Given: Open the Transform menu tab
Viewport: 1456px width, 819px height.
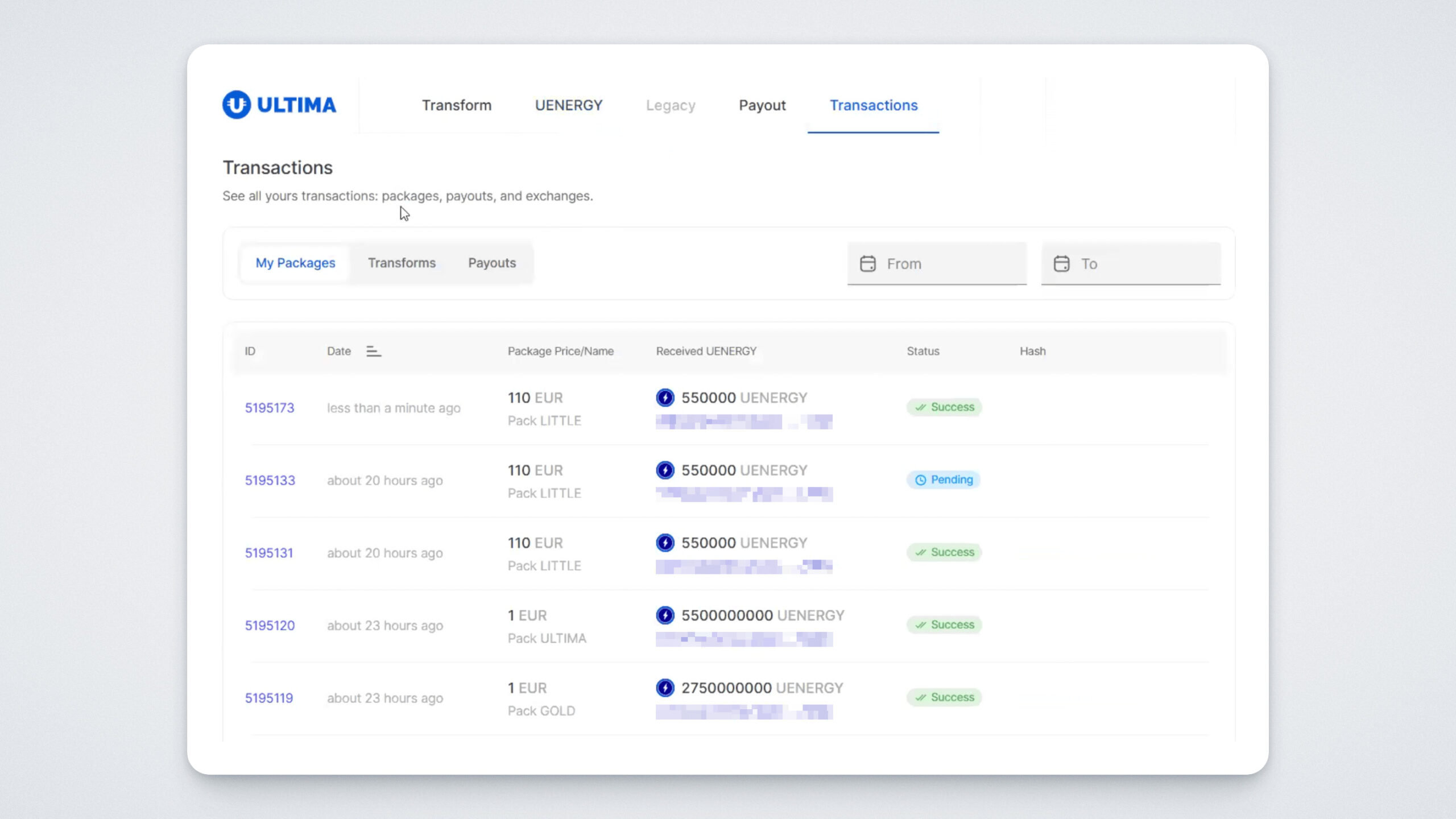Looking at the screenshot, I should (456, 105).
